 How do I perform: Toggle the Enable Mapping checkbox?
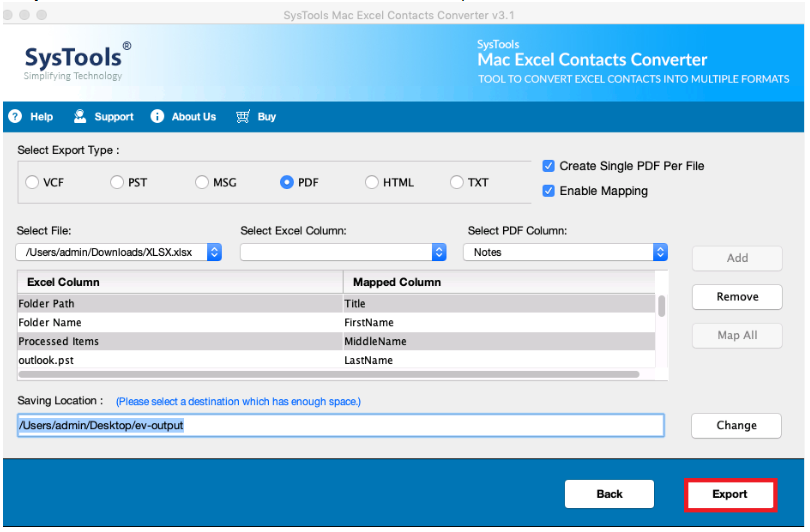[549, 191]
